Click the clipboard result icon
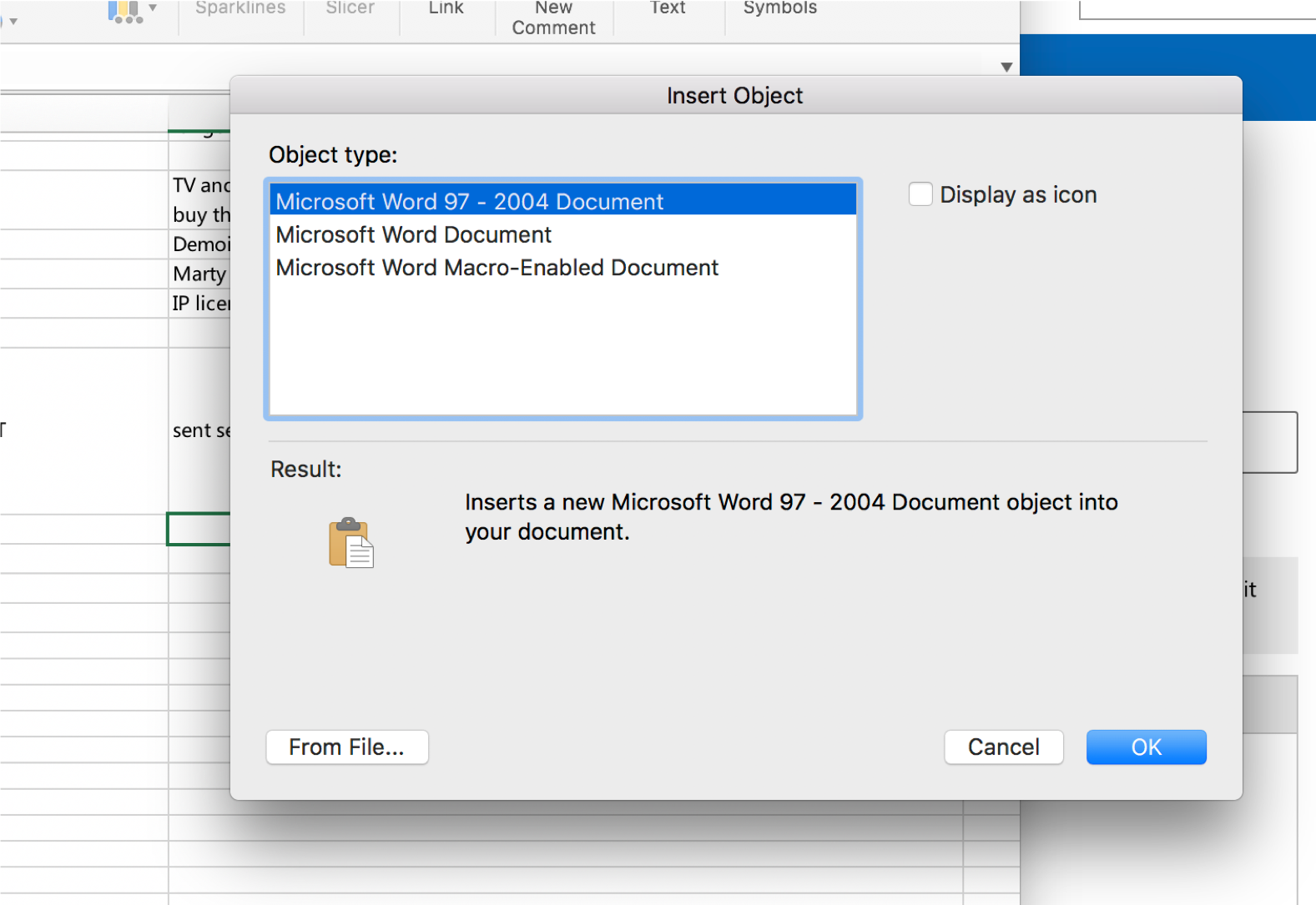The width and height of the screenshot is (1316, 905). pos(351,542)
